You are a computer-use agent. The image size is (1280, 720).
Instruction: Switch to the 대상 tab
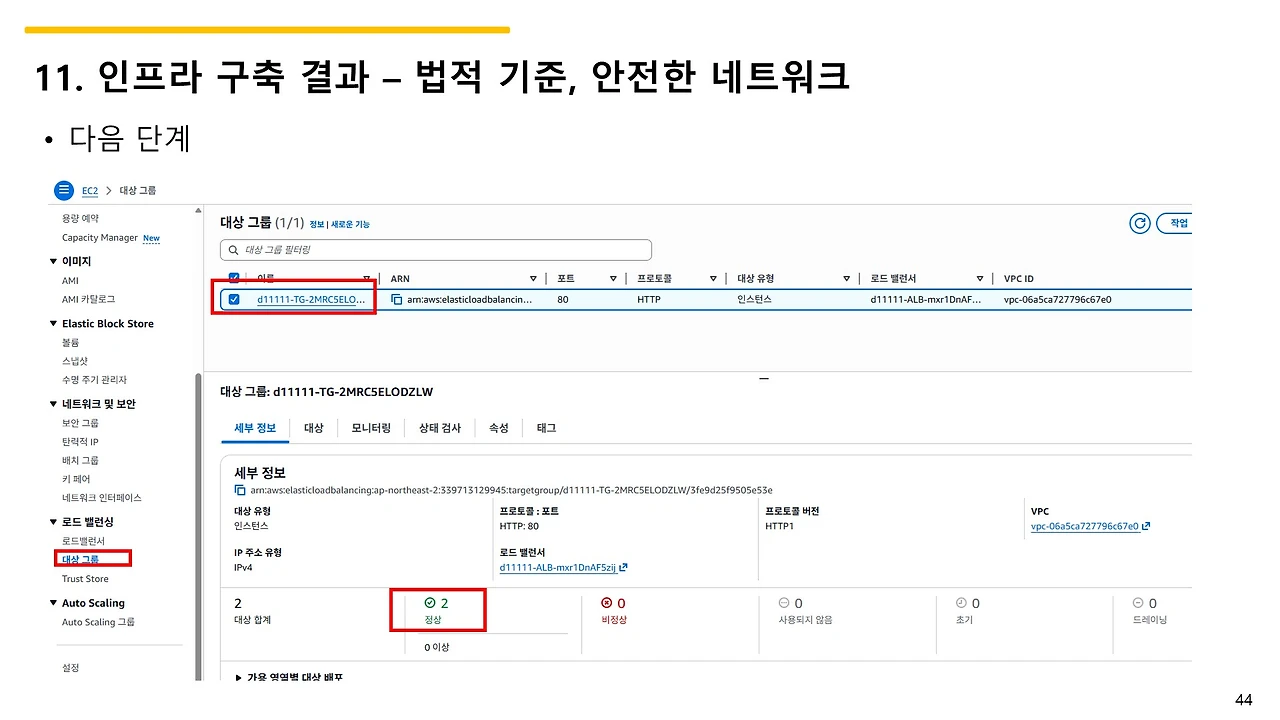pyautogui.click(x=314, y=428)
